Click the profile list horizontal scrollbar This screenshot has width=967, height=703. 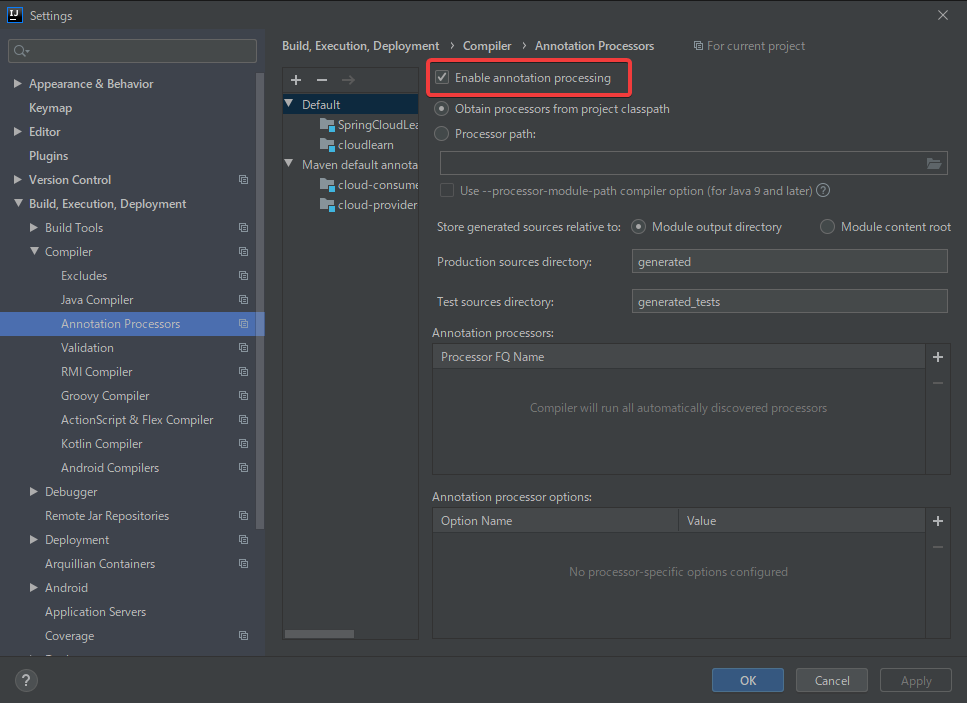319,633
